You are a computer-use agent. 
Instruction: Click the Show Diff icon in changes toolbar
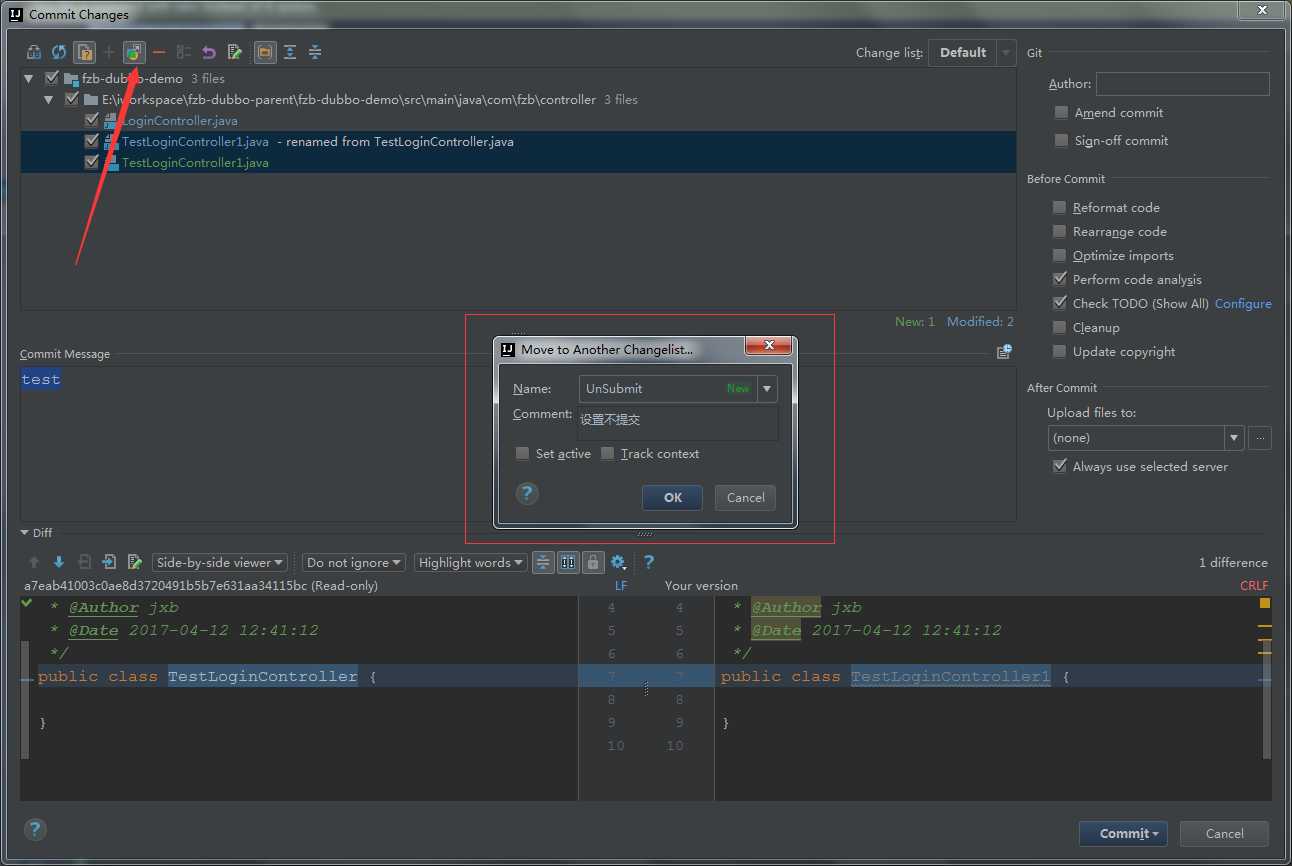coord(34,52)
